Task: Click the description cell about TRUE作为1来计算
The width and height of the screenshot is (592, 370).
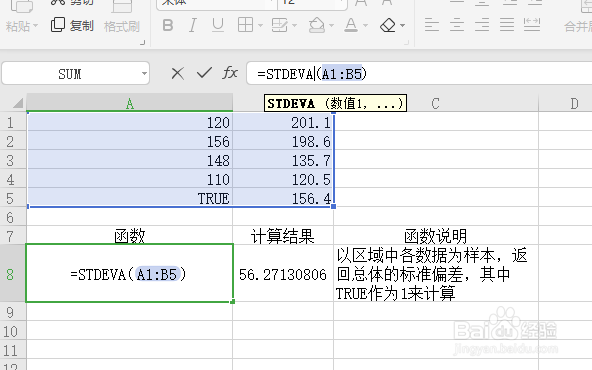Action: [x=436, y=273]
